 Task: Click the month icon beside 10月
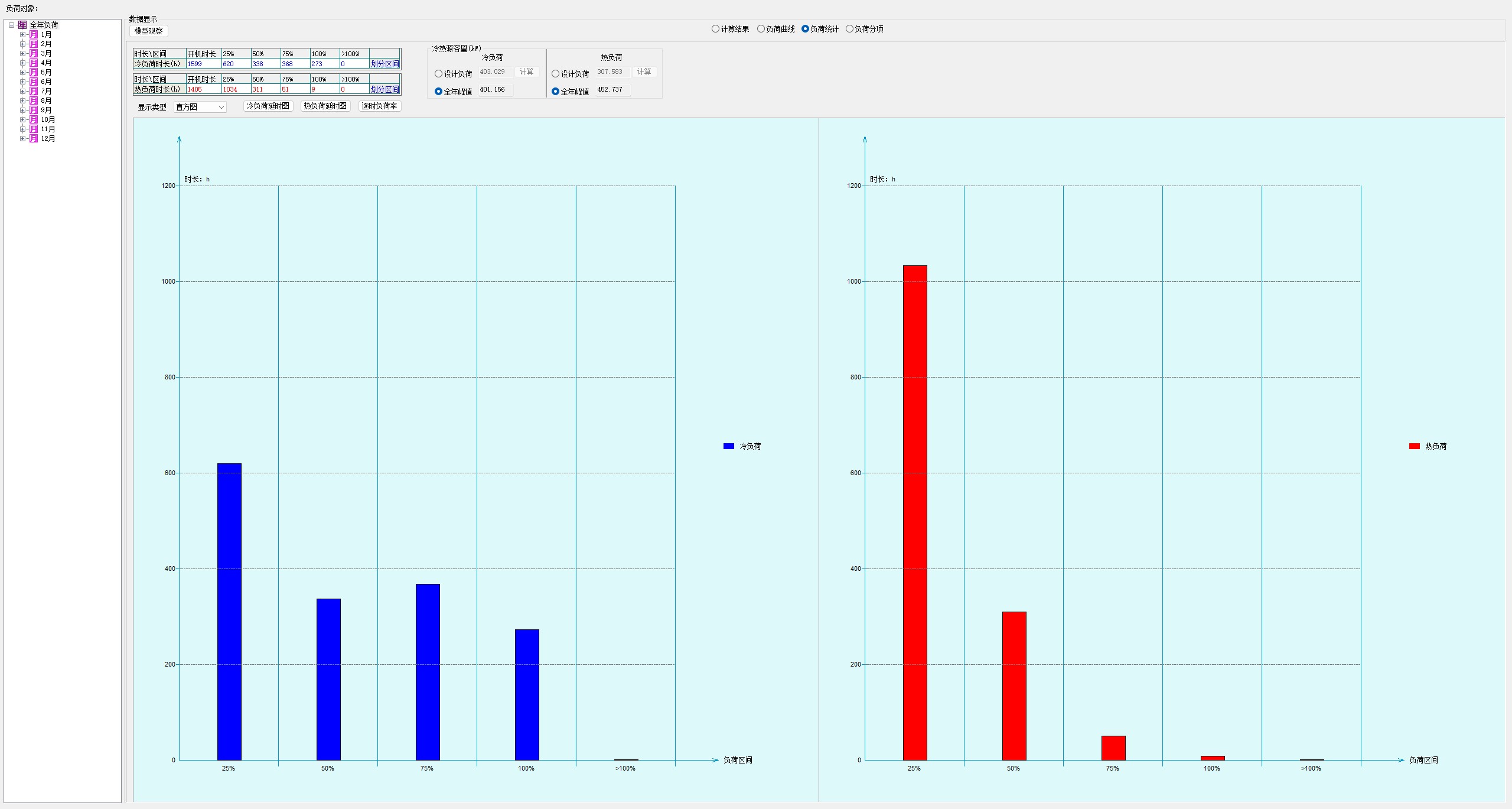click(34, 120)
